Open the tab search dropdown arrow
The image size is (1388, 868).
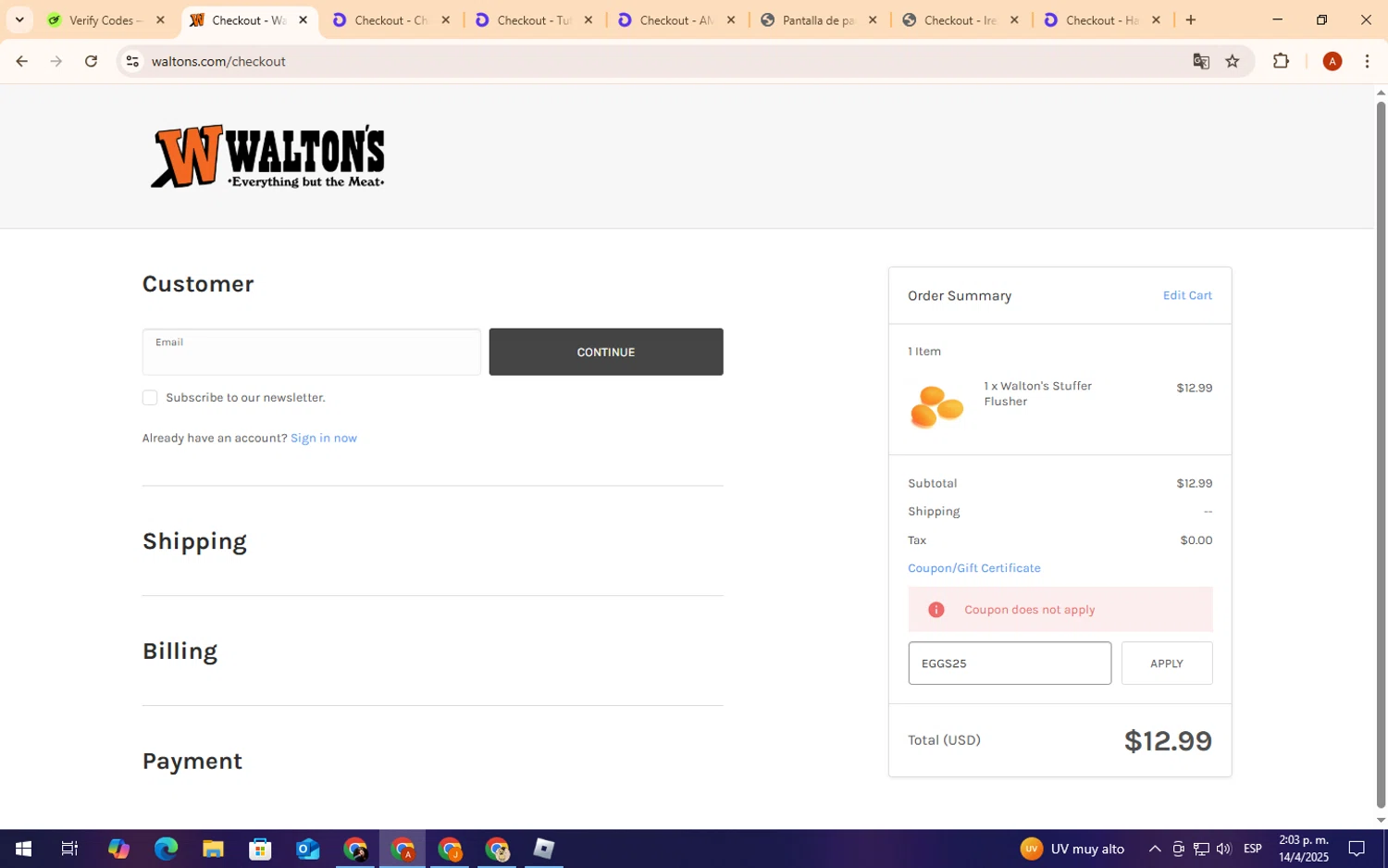(19, 19)
